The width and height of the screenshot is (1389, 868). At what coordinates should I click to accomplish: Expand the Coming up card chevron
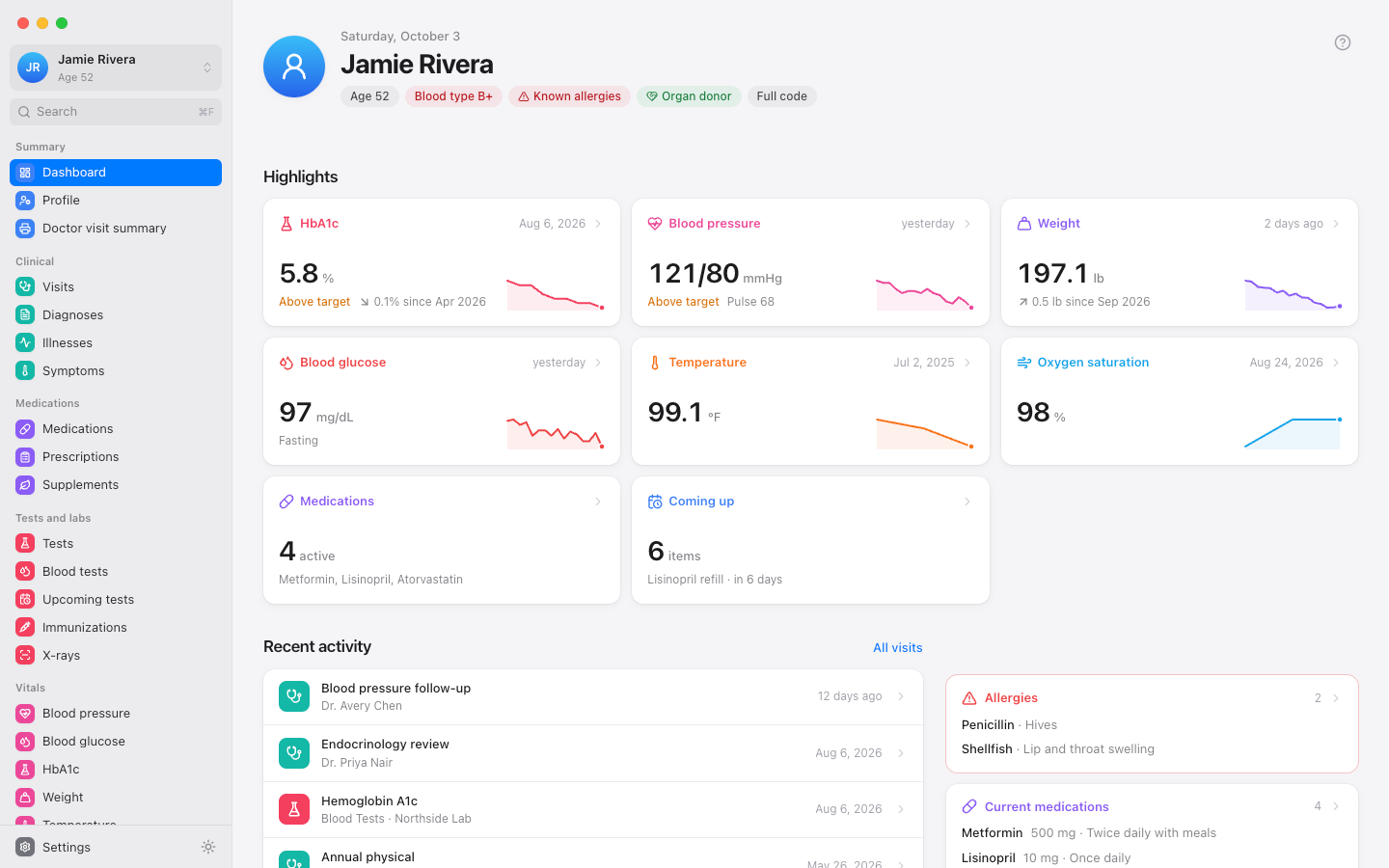967,502
